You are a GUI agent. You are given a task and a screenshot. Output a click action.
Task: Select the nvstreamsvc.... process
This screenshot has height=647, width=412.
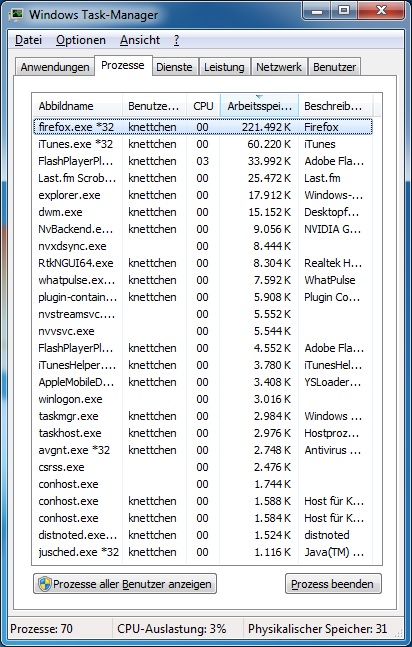(x=203, y=314)
